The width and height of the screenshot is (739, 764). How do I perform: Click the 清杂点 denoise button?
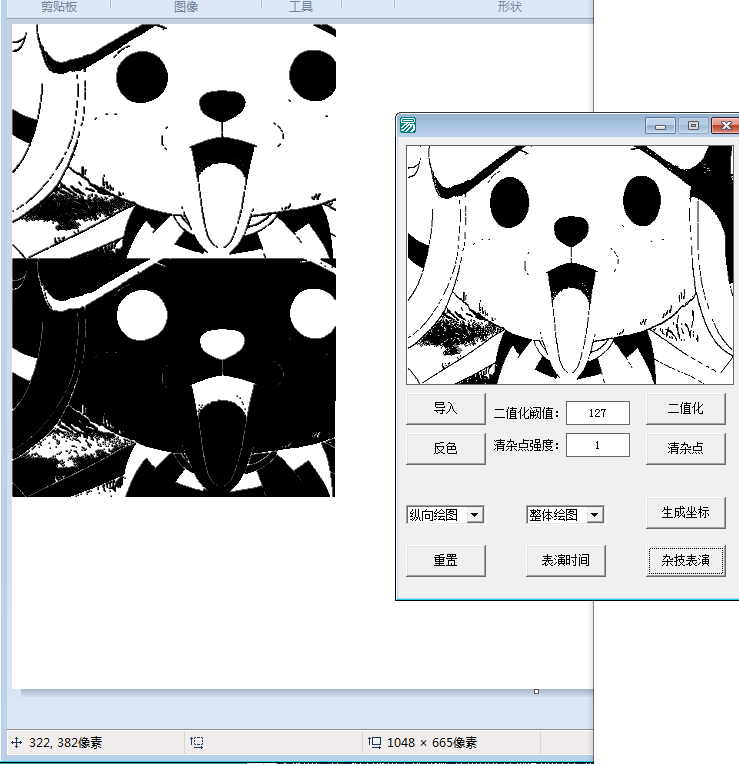pyautogui.click(x=685, y=448)
